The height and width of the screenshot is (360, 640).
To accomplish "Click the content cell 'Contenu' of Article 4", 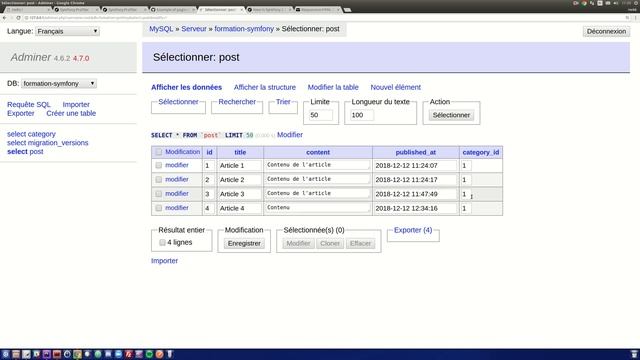I will (318, 208).
